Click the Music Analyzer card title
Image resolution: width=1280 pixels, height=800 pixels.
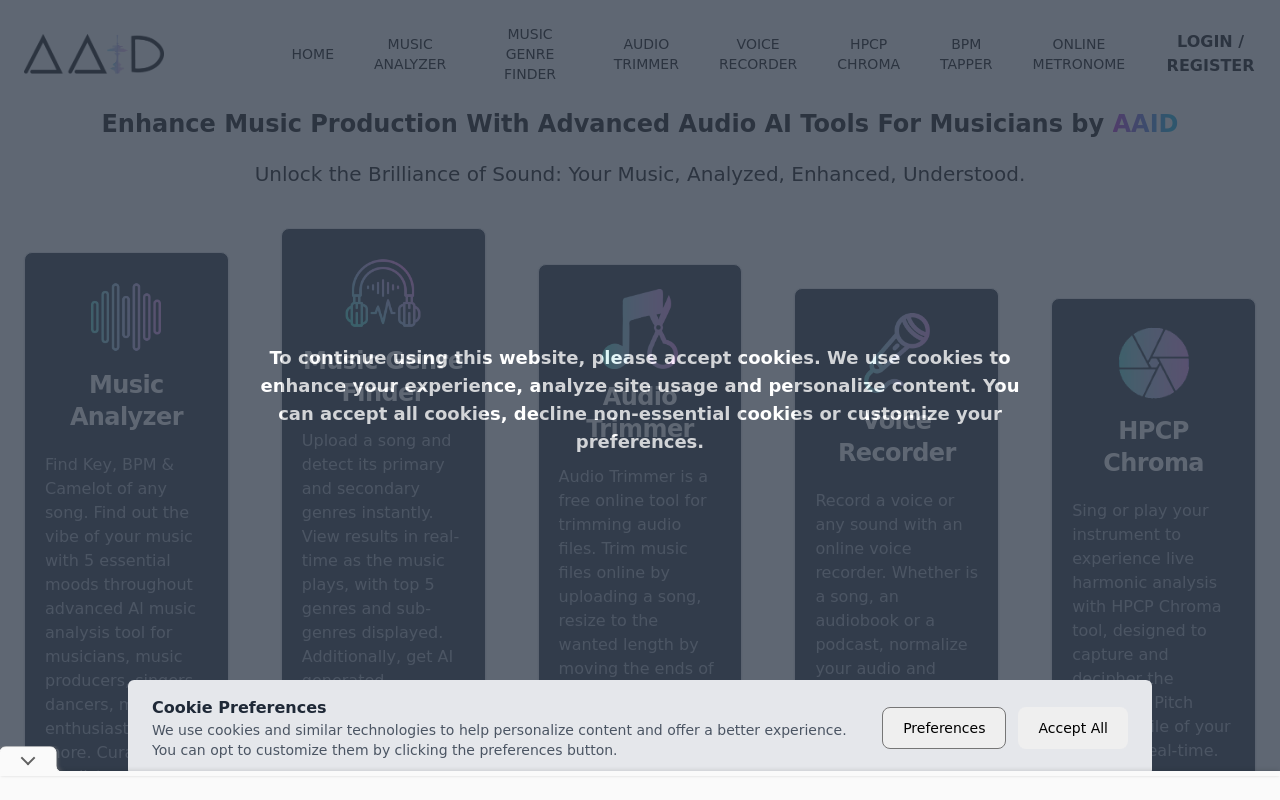coord(126,400)
